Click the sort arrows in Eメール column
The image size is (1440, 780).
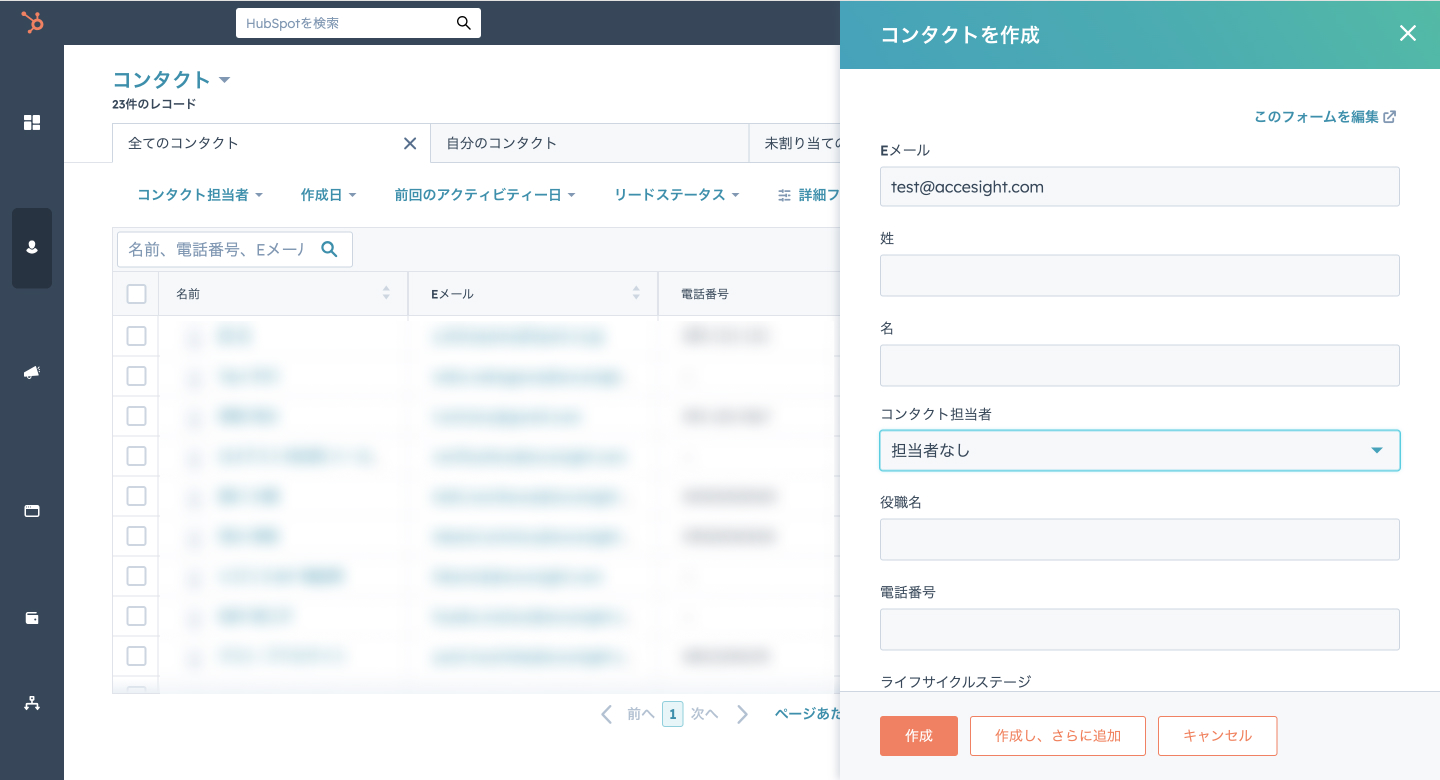tap(636, 293)
